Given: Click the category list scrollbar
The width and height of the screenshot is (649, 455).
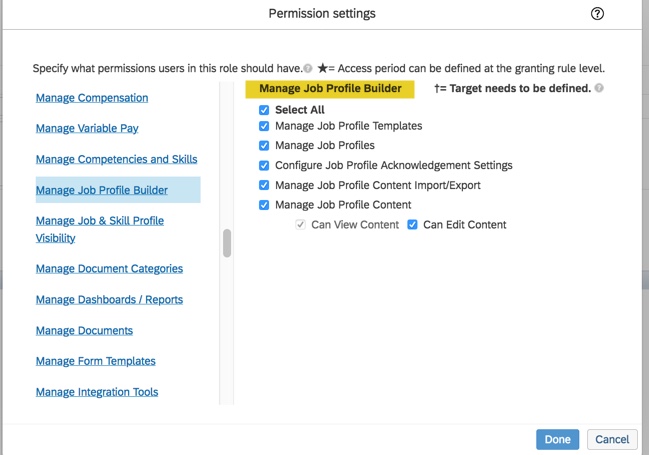Looking at the screenshot, I should point(227,243).
